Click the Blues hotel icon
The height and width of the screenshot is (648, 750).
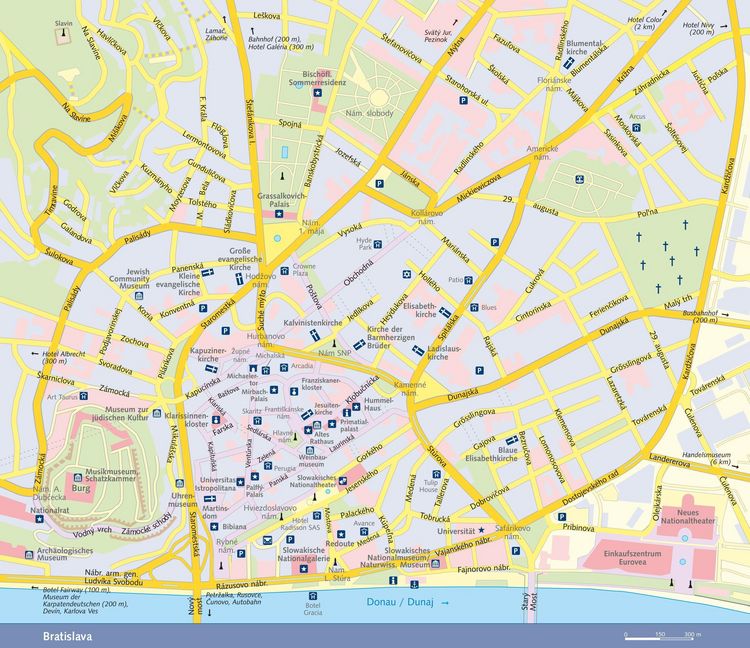tap(474, 307)
